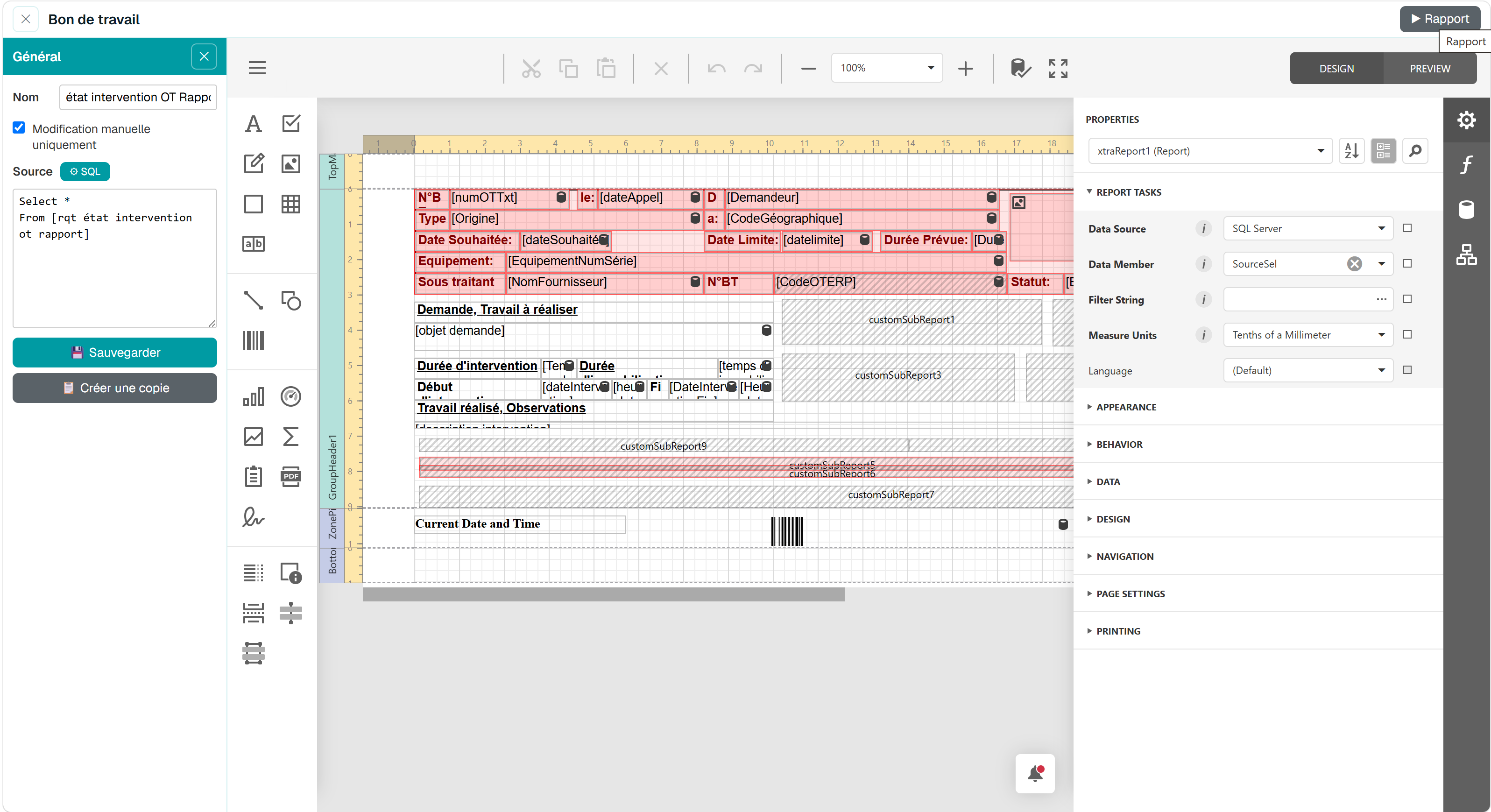Select the PDF Content control tool

point(290,476)
